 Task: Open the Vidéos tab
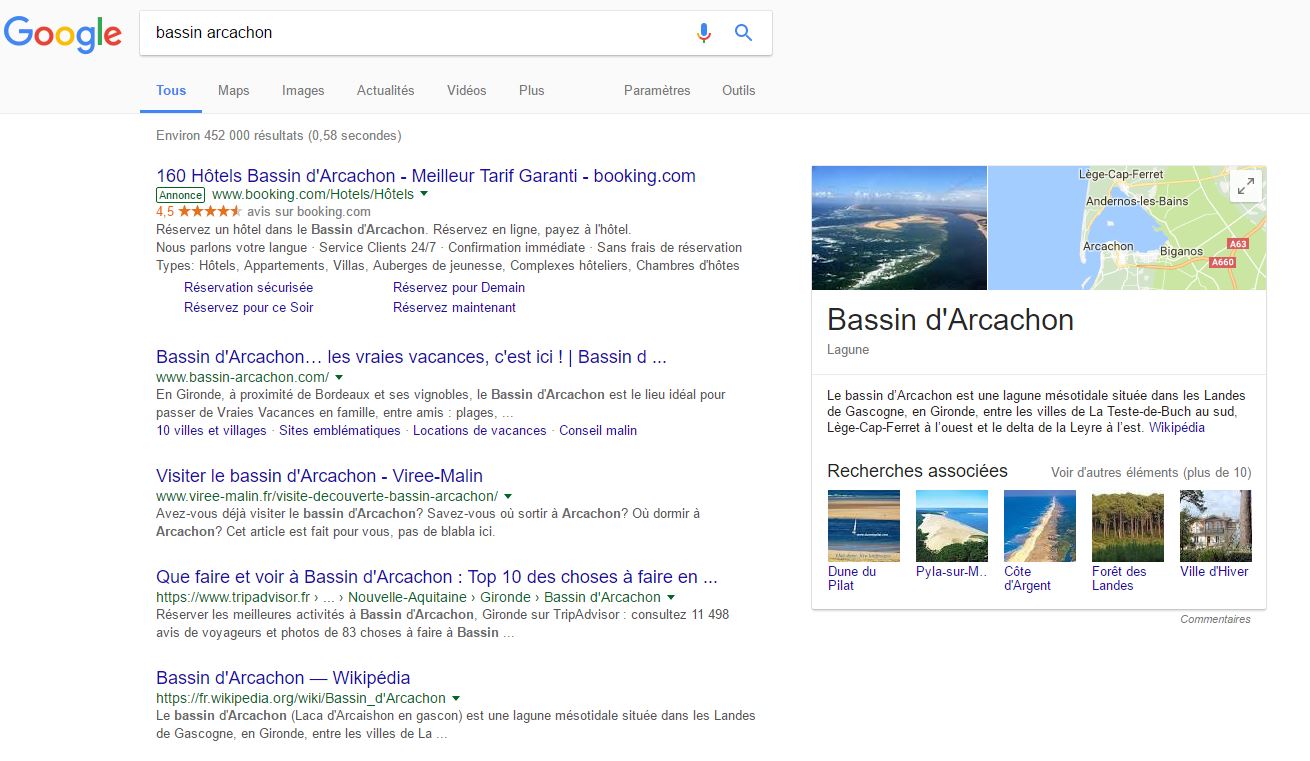click(466, 90)
